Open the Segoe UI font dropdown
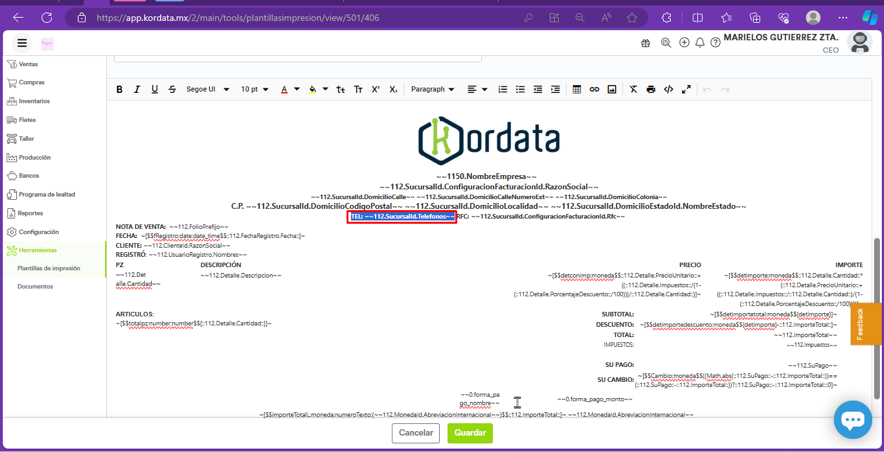The width and height of the screenshot is (884, 452). click(x=207, y=90)
